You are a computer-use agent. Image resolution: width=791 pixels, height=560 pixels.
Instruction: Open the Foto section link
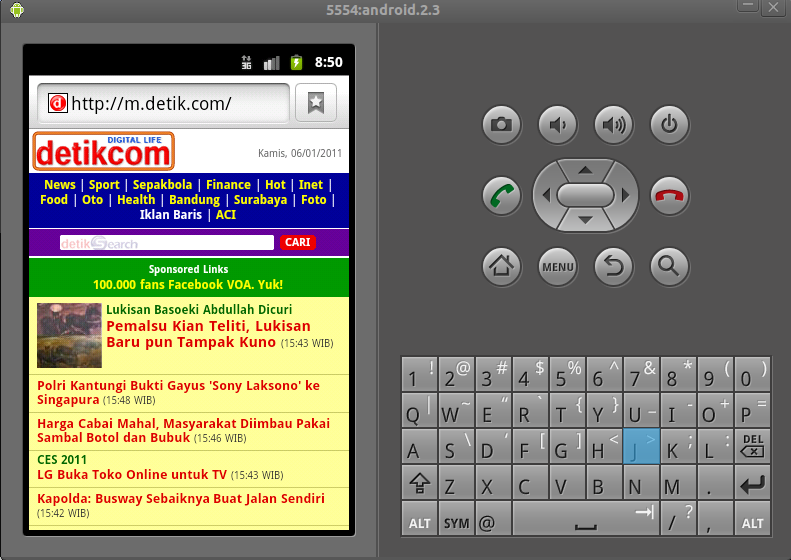tap(313, 200)
